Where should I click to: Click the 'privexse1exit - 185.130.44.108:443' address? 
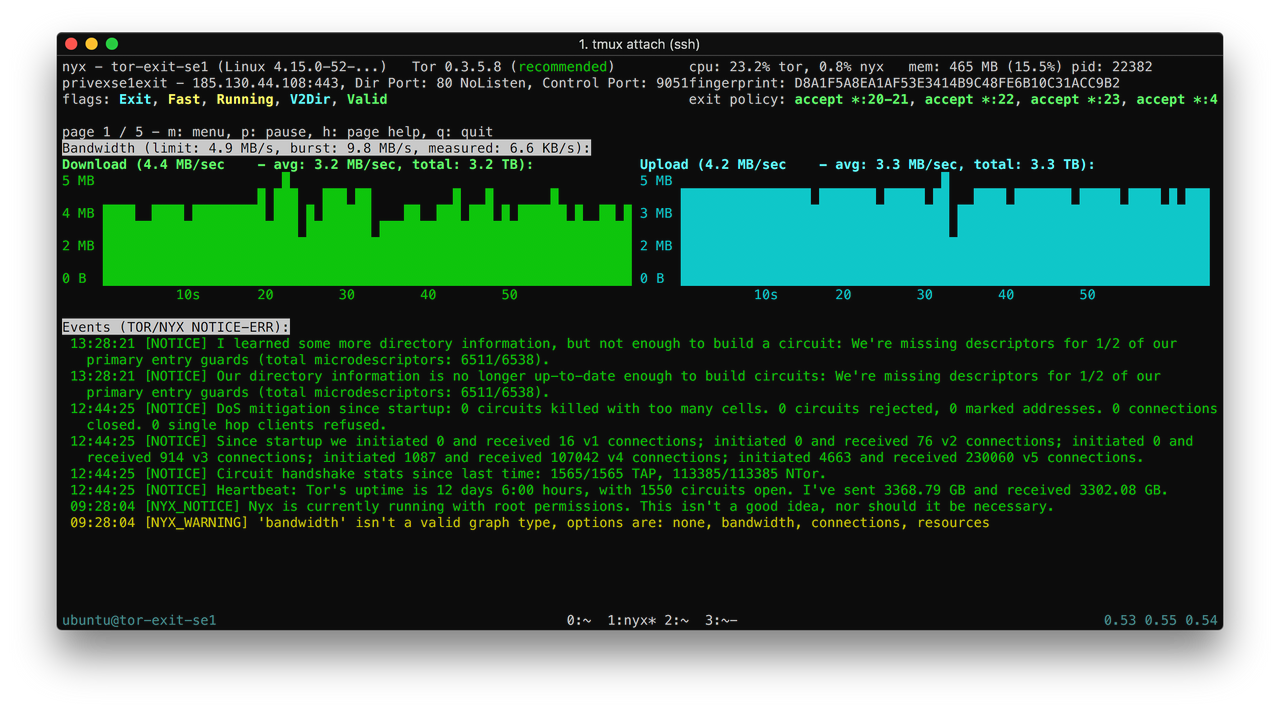204,83
